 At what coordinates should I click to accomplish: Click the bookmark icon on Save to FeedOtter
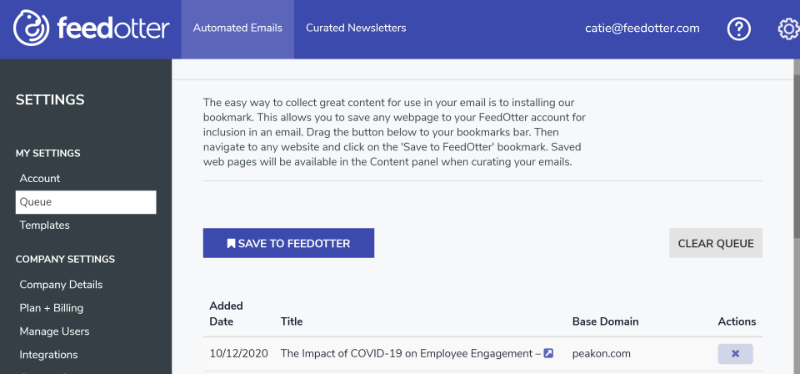coord(231,243)
